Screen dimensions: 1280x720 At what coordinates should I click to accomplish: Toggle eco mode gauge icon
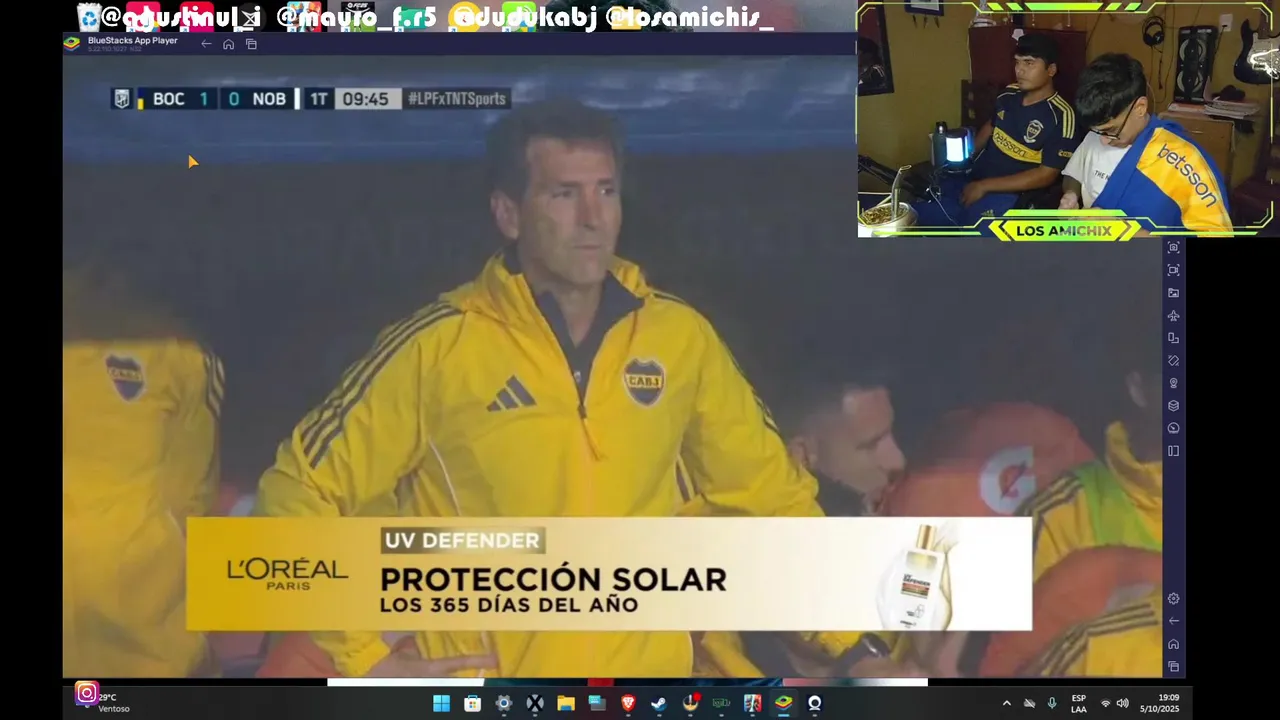[x=1174, y=428]
